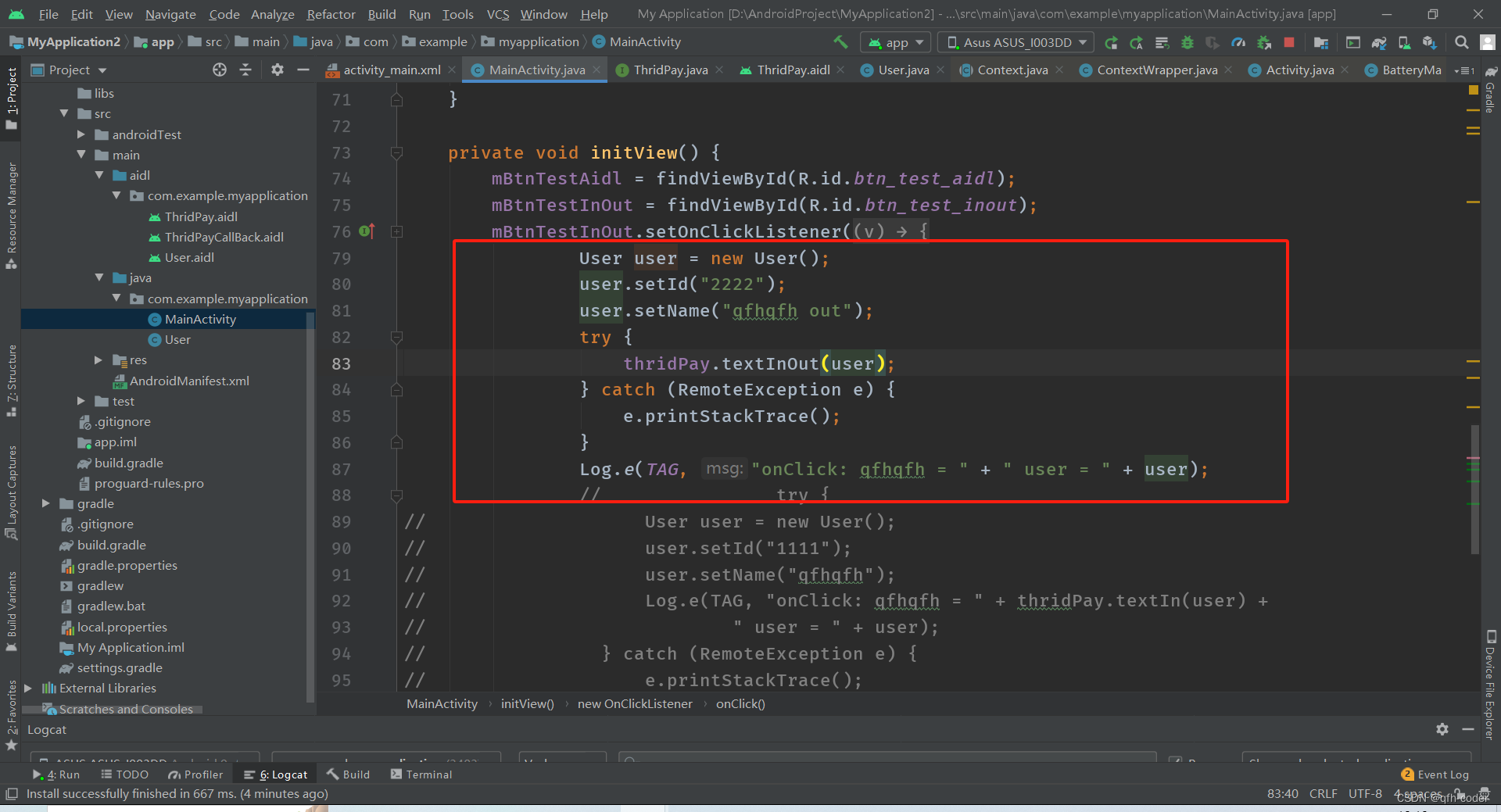Show hidden editor tabs list dropdown
This screenshot has height=812, width=1501.
(1464, 70)
